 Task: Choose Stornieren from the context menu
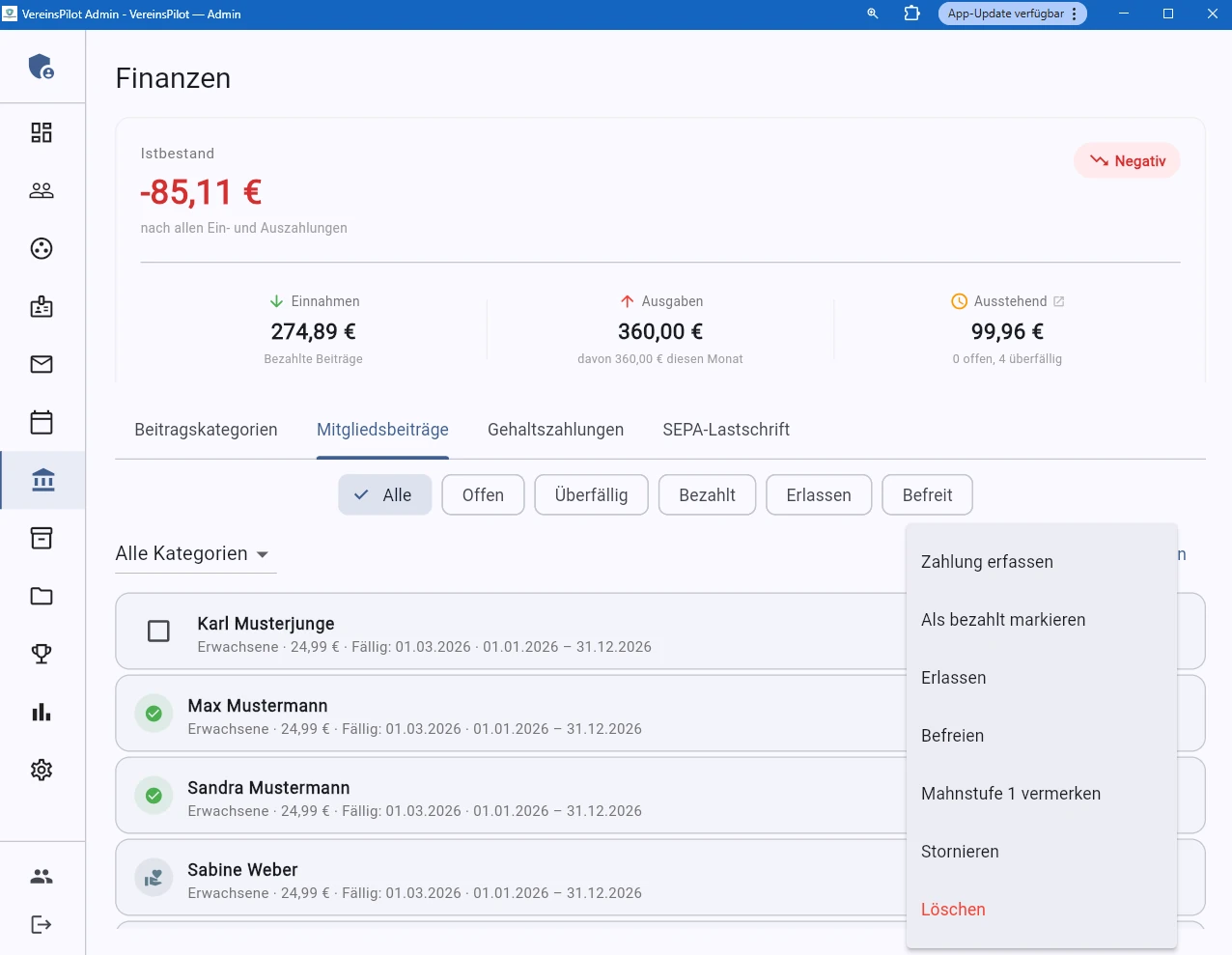pos(960,851)
